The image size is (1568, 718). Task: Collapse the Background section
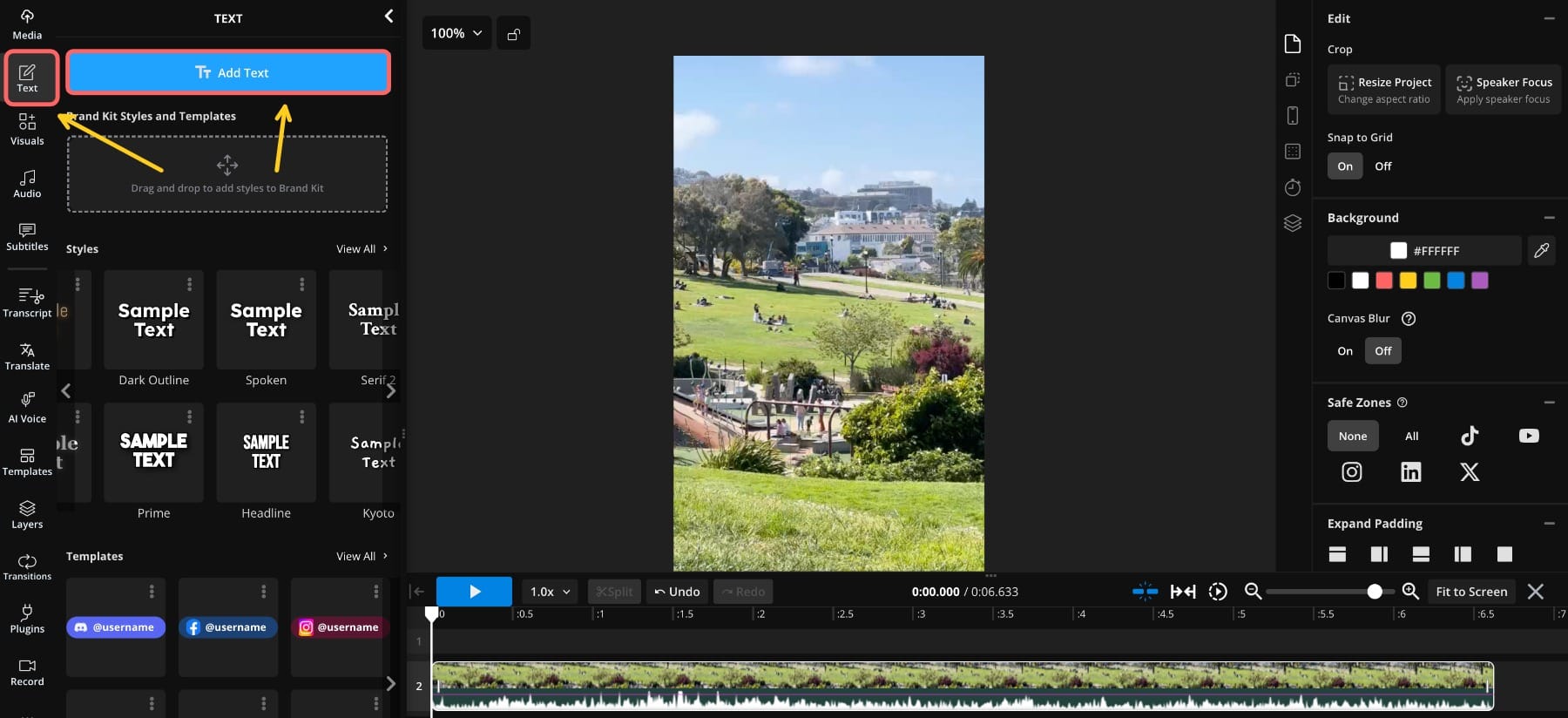coord(1549,218)
